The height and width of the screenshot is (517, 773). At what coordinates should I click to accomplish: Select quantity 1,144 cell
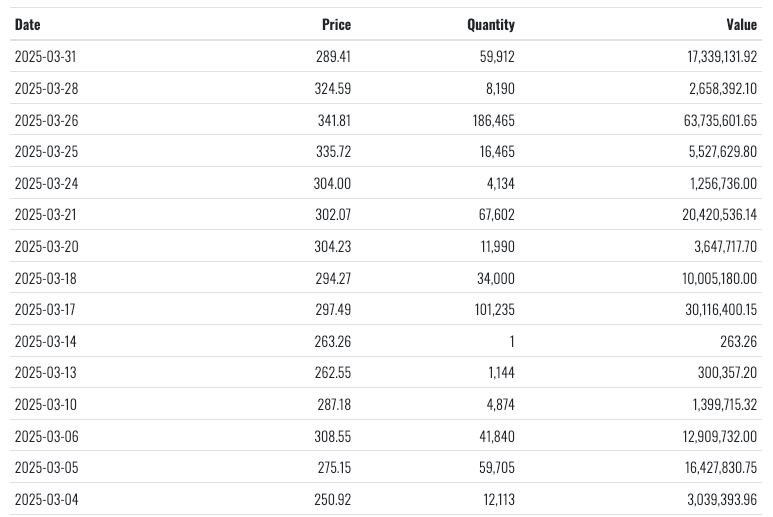pyautogui.click(x=500, y=372)
